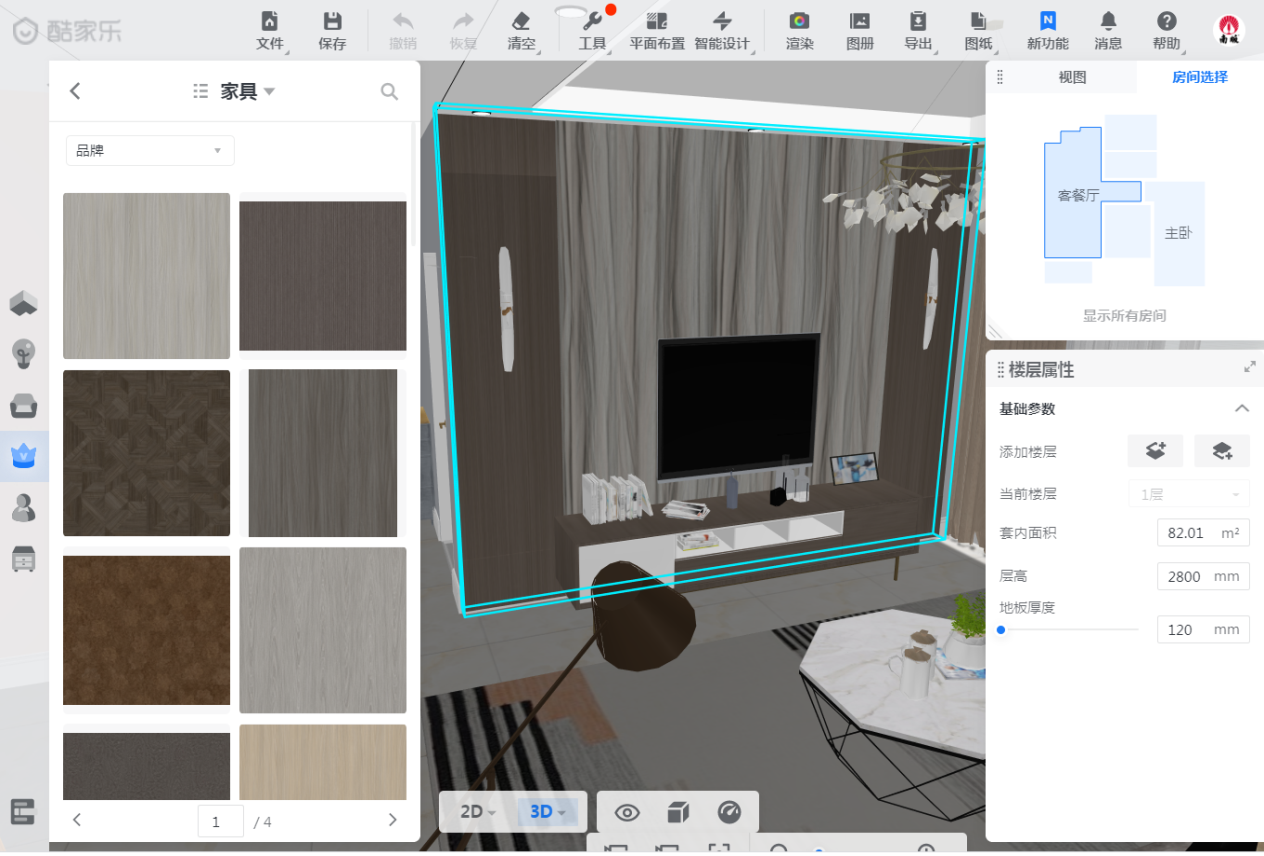Collapse the 基础参数 section
Viewport: 1264px width, 856px height.
pos(1242,409)
